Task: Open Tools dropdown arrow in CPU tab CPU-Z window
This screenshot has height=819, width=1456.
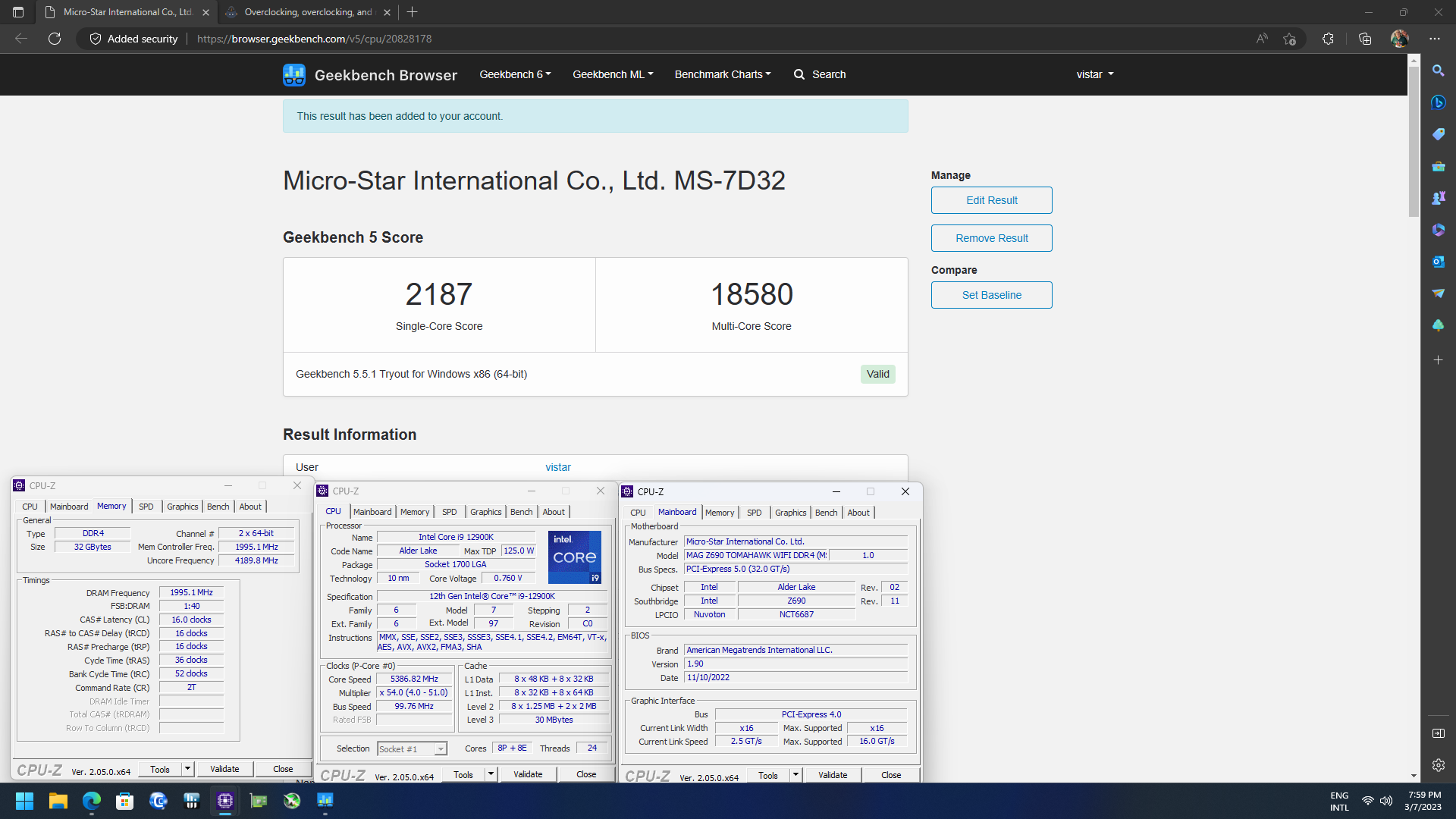Action: coord(491,774)
